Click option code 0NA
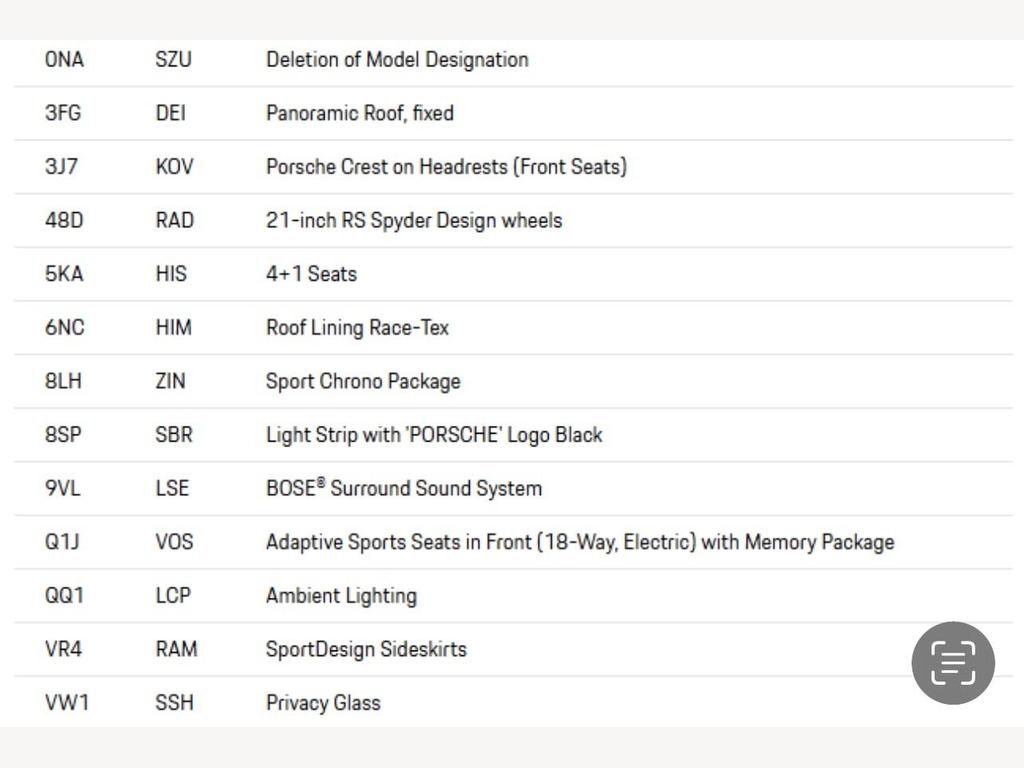The image size is (1024, 768). click(x=64, y=60)
